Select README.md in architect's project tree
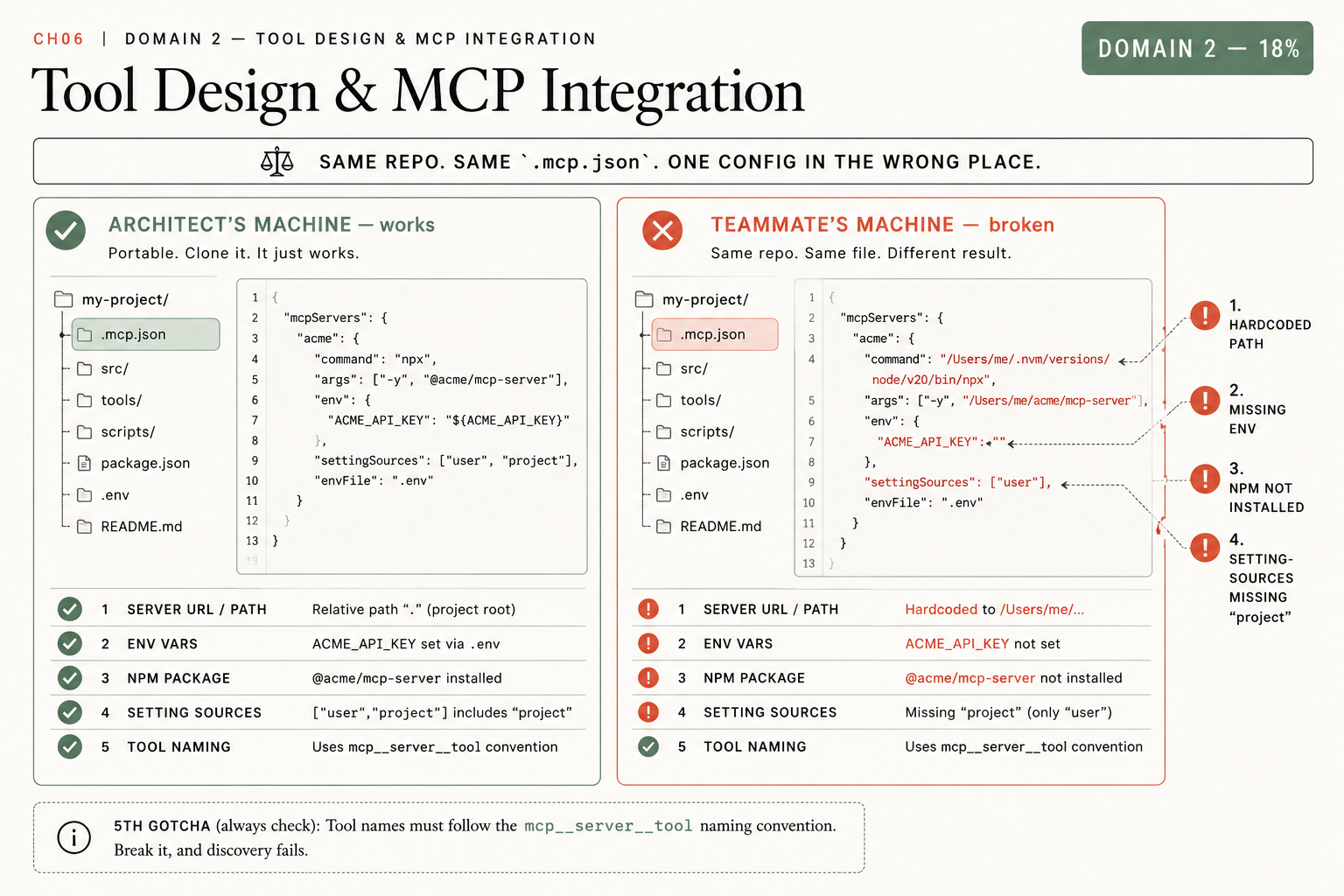The height and width of the screenshot is (896, 1344). (129, 527)
